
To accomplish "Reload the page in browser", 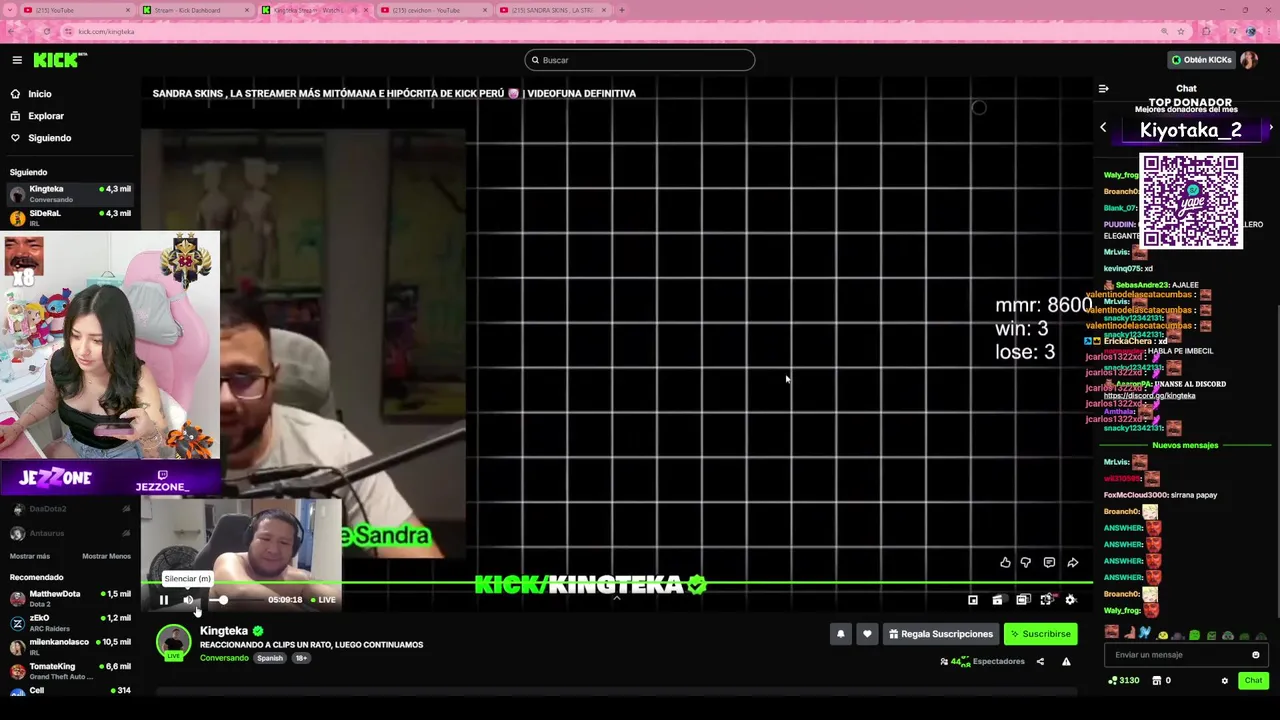I will (x=47, y=31).
